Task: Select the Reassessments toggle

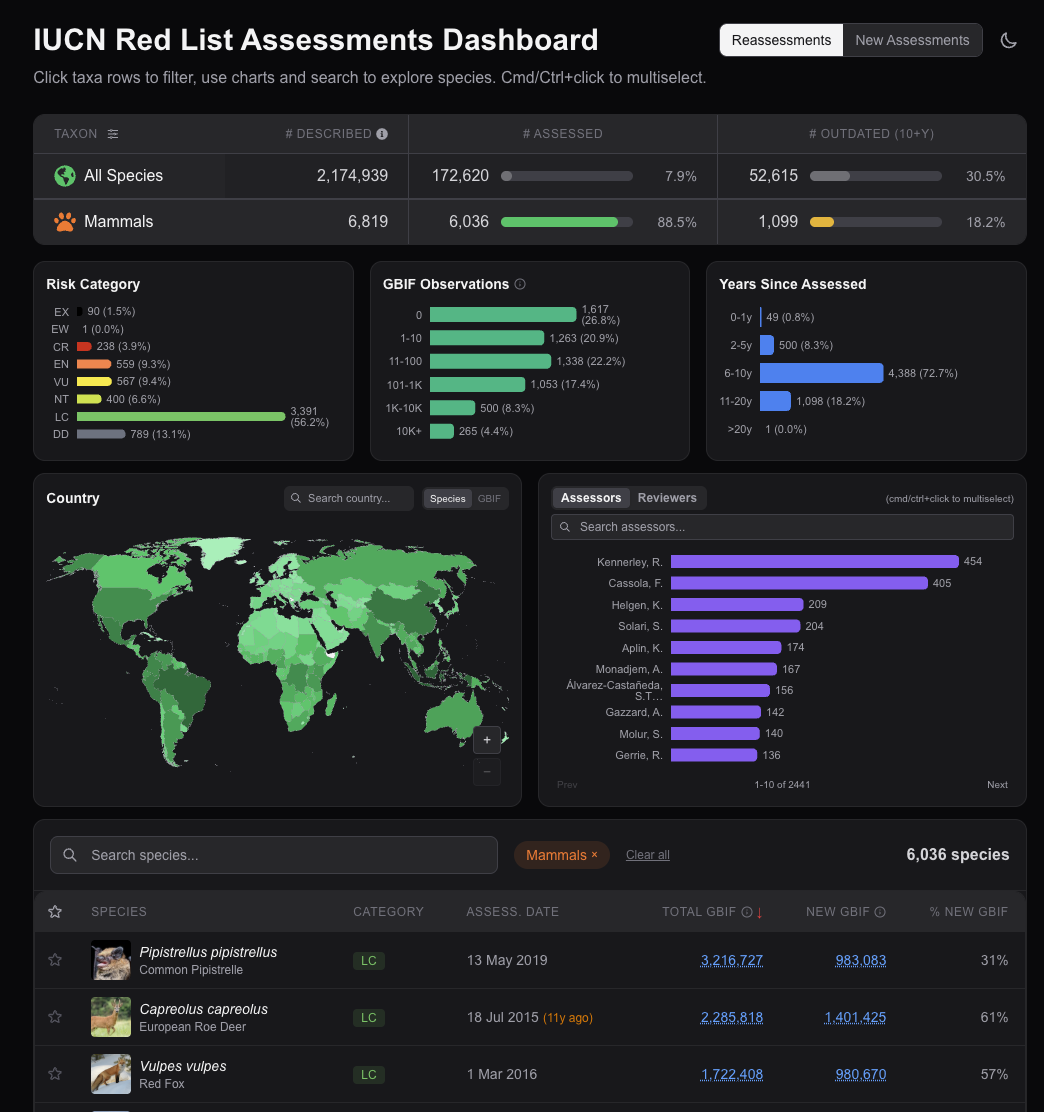Action: 781,40
